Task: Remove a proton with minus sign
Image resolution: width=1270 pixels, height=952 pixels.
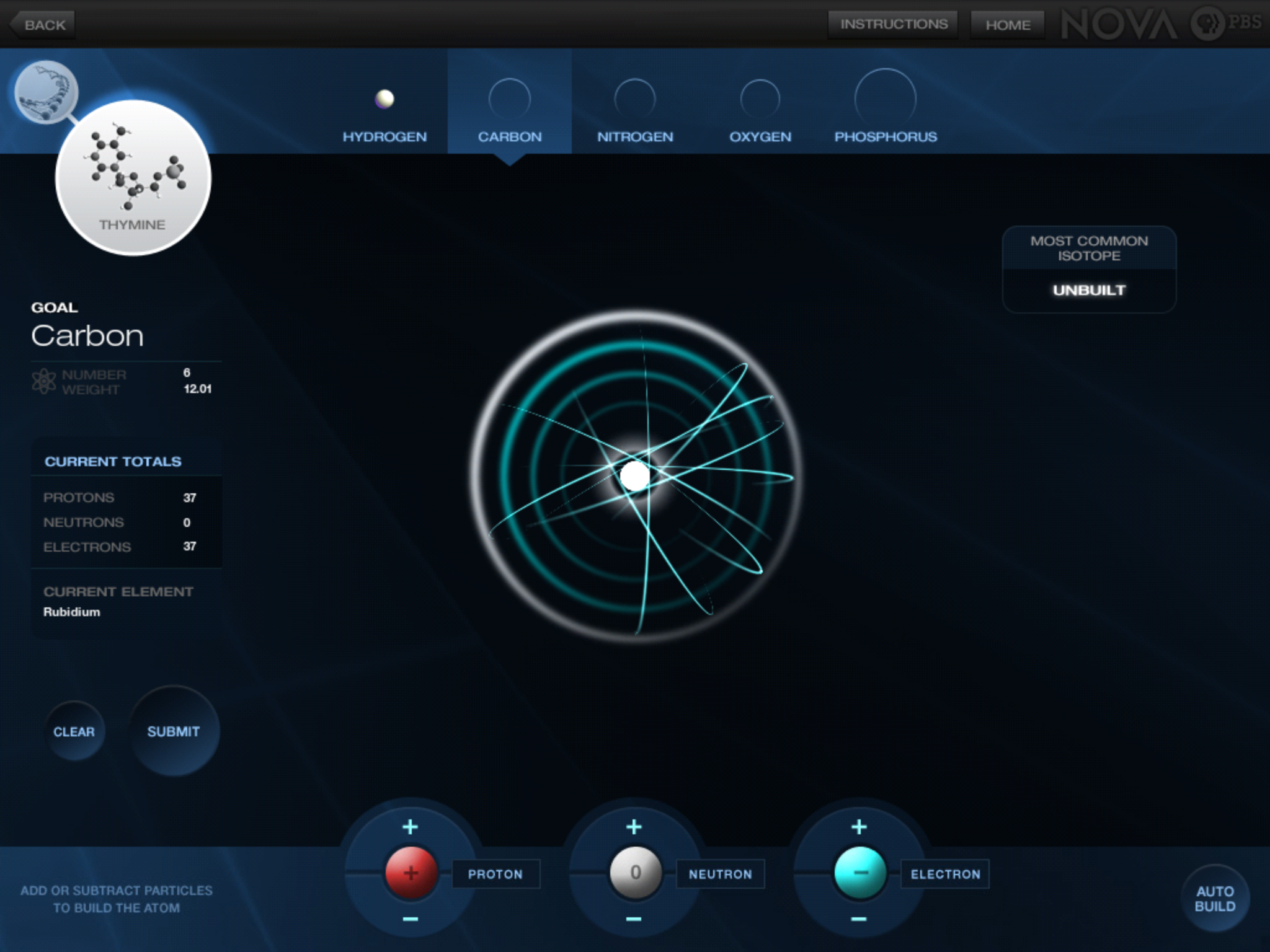Action: (410, 919)
